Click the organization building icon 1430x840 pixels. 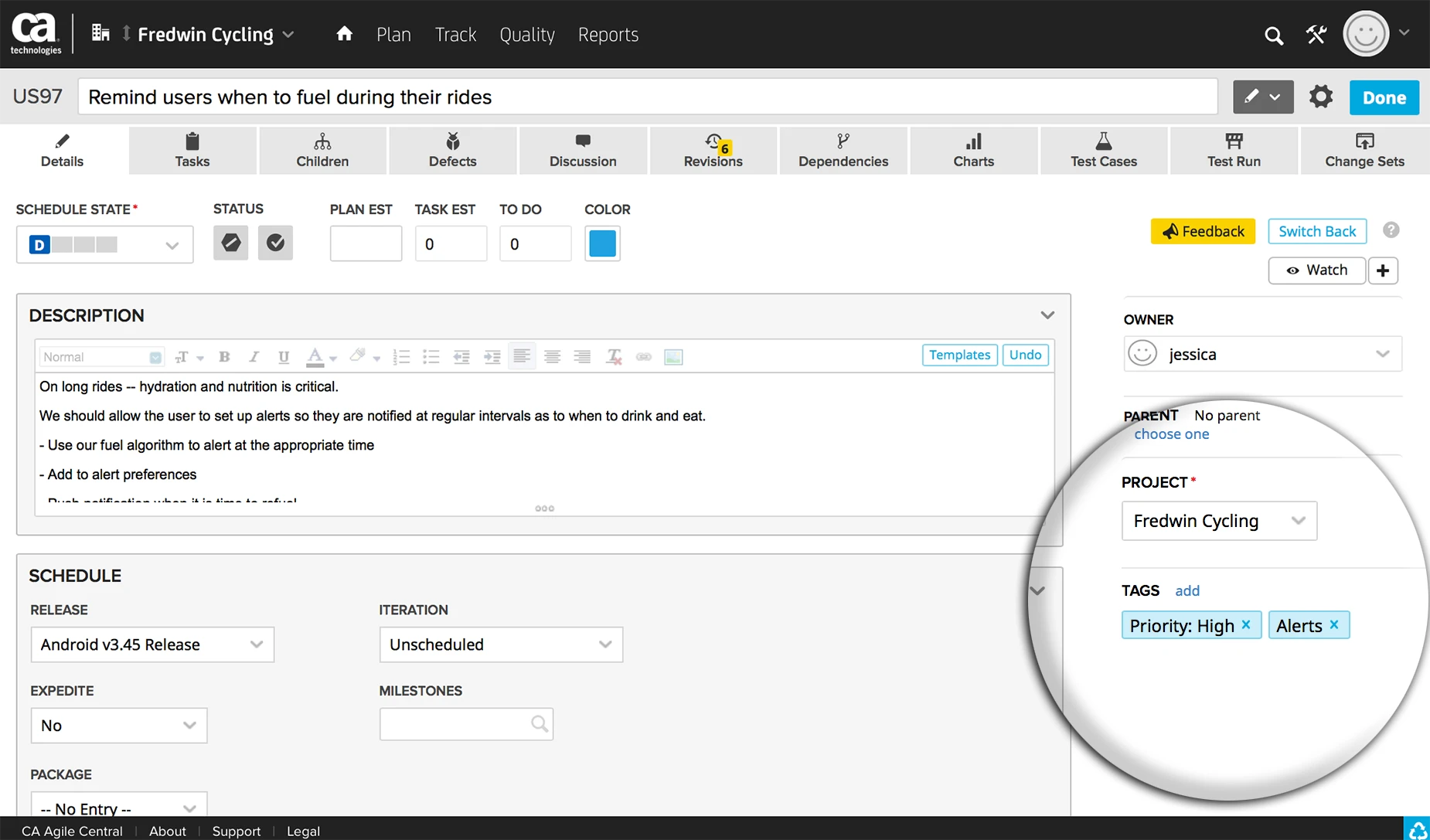[100, 32]
